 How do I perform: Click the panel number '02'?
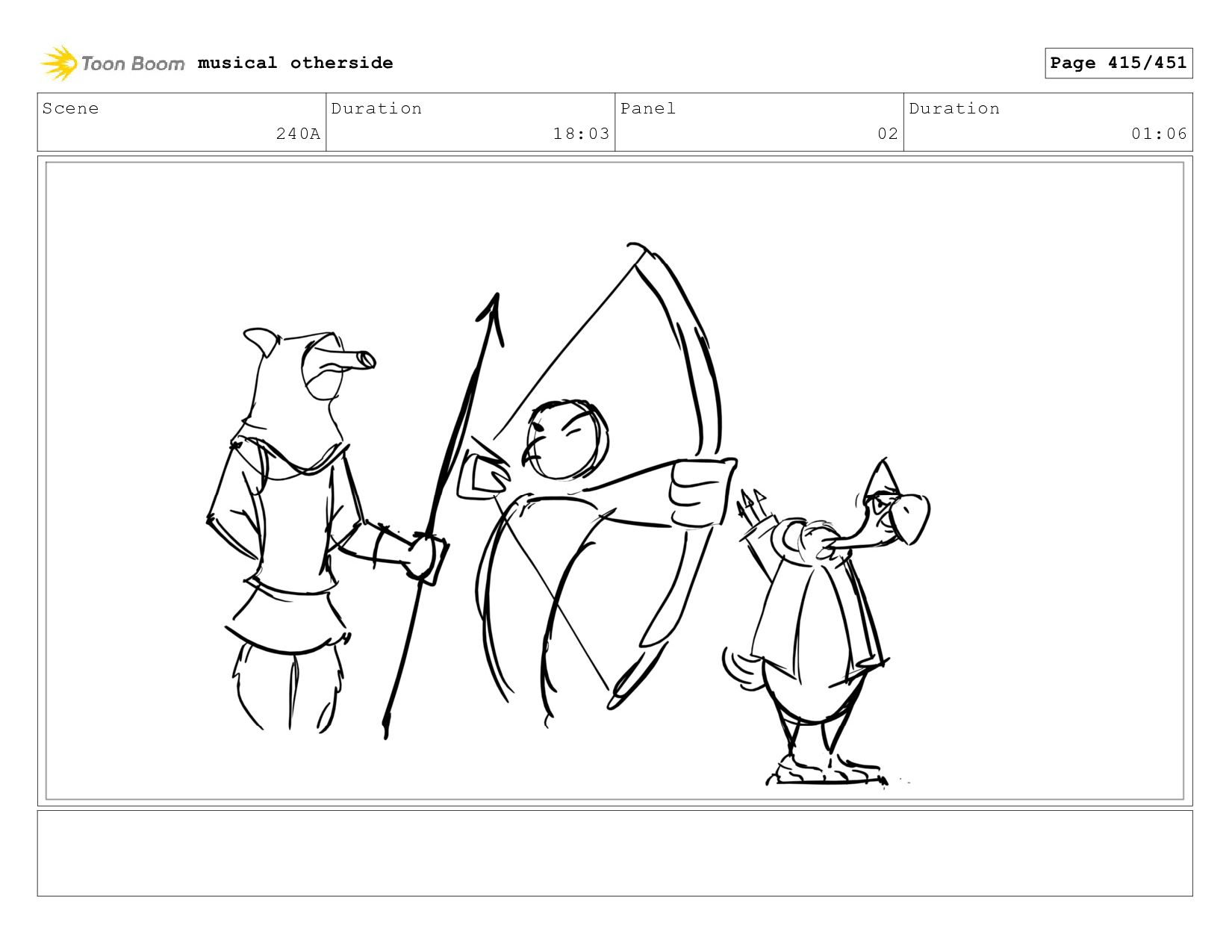click(x=888, y=134)
